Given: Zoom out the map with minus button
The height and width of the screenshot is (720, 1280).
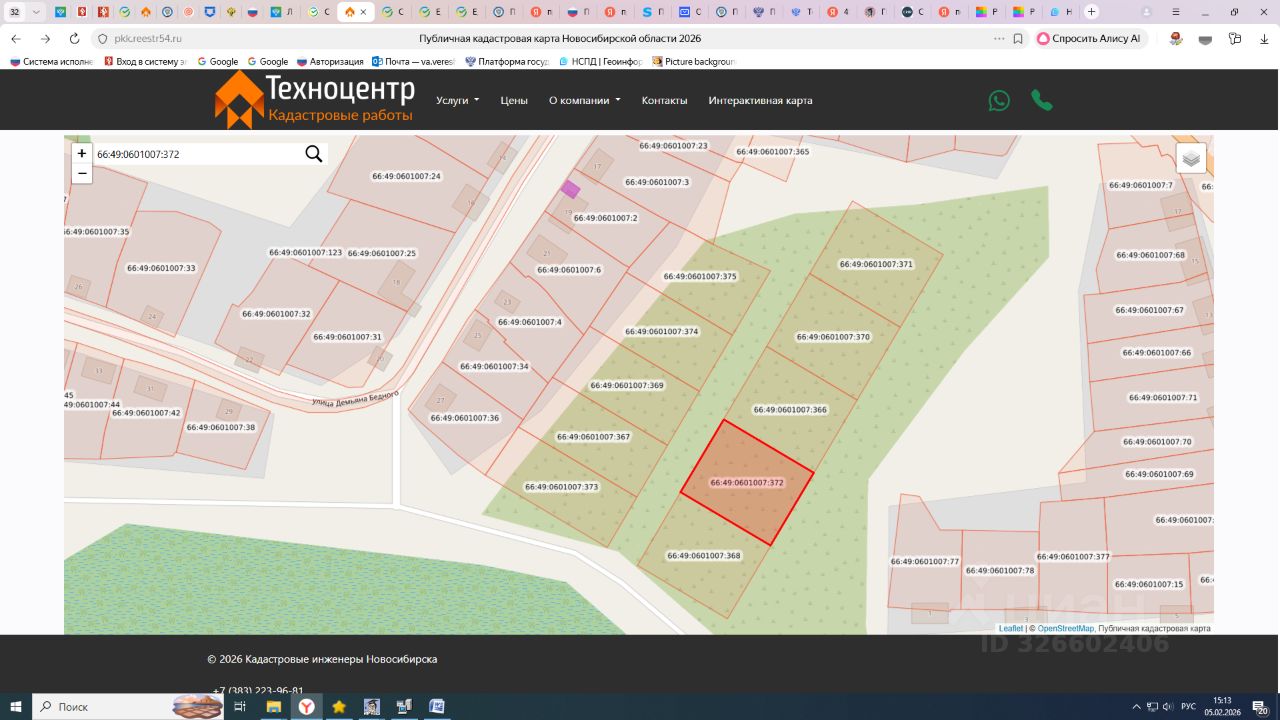Looking at the screenshot, I should [82, 173].
